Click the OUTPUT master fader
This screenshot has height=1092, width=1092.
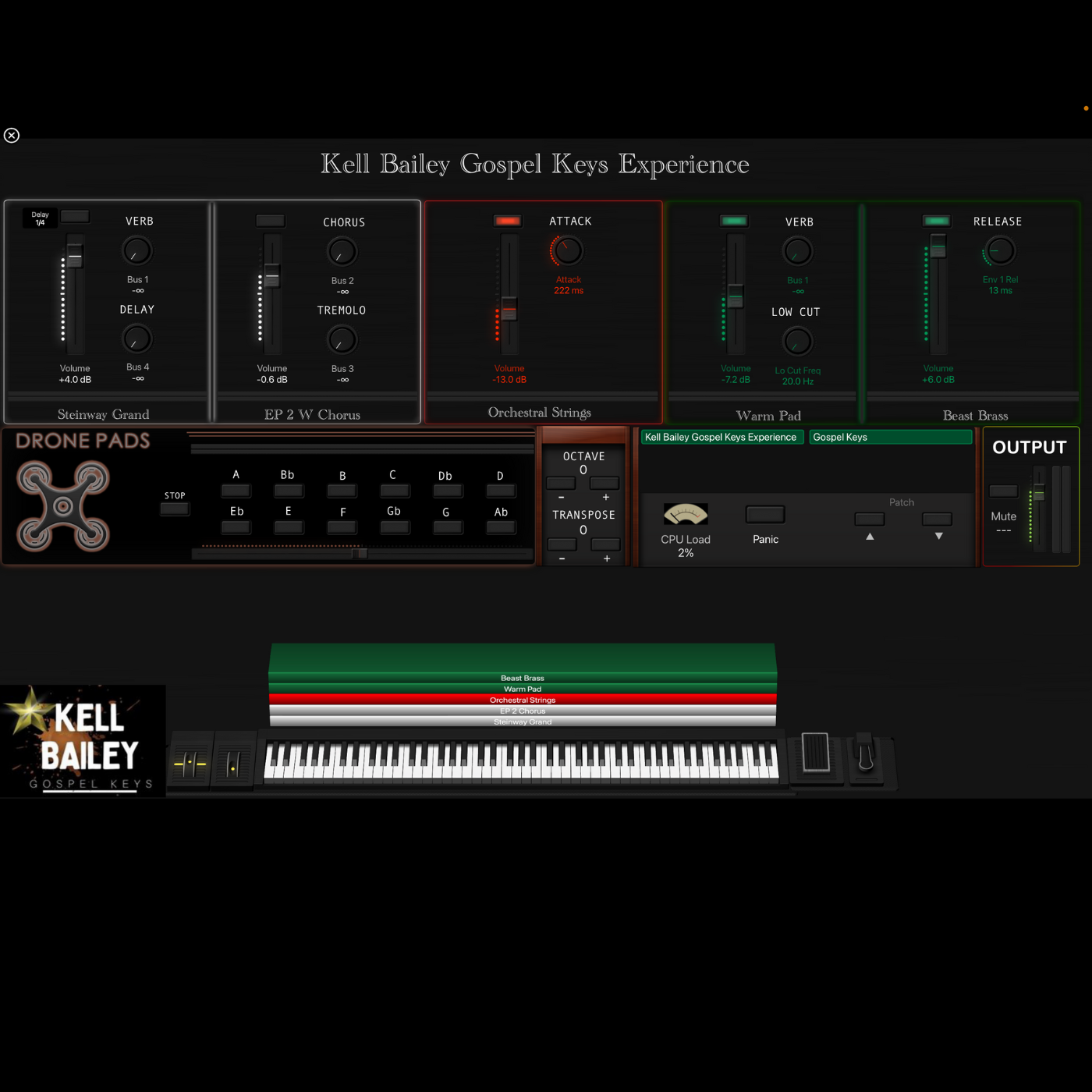[x=1039, y=493]
